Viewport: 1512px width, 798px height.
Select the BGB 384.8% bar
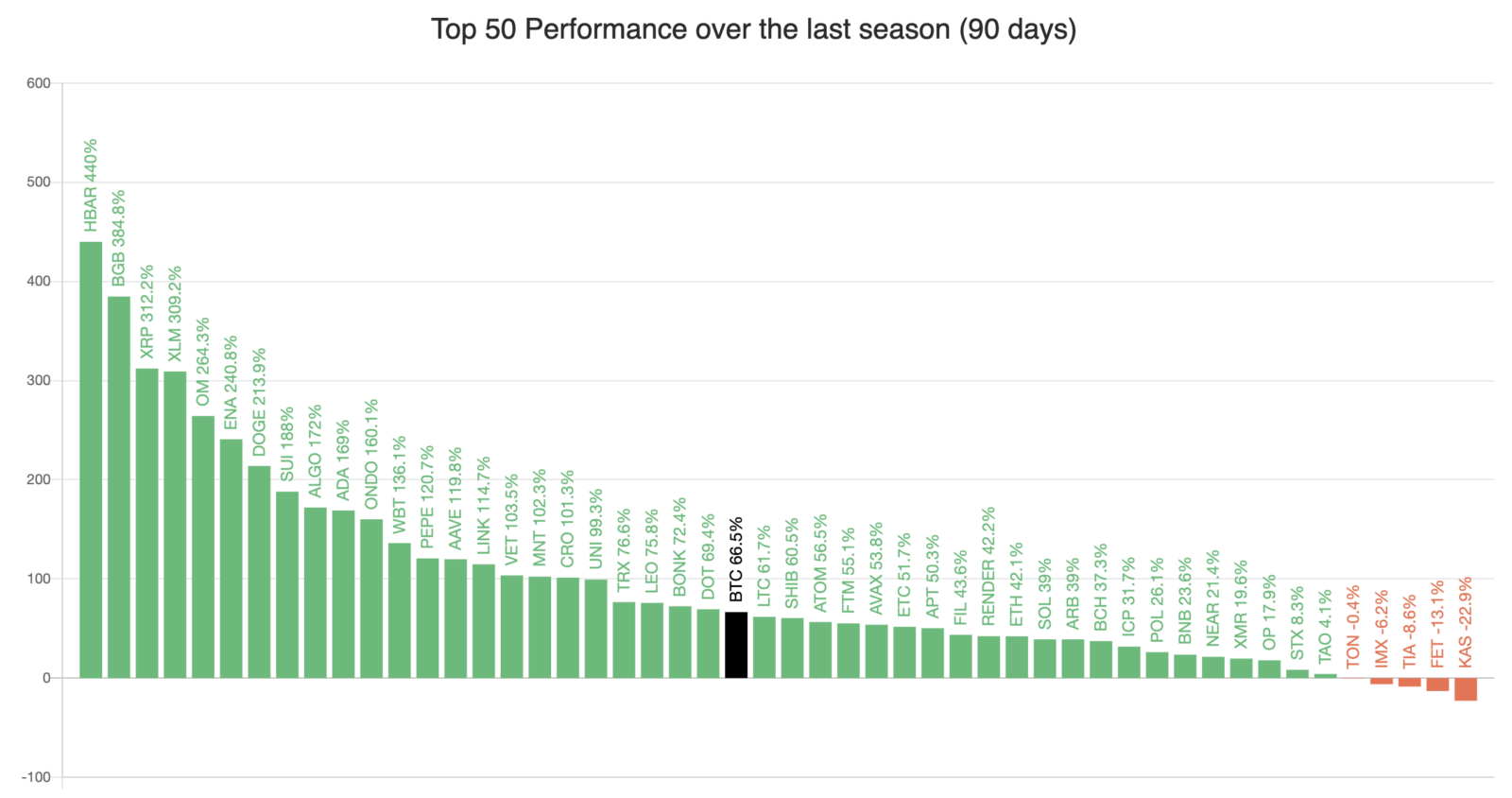[x=119, y=487]
